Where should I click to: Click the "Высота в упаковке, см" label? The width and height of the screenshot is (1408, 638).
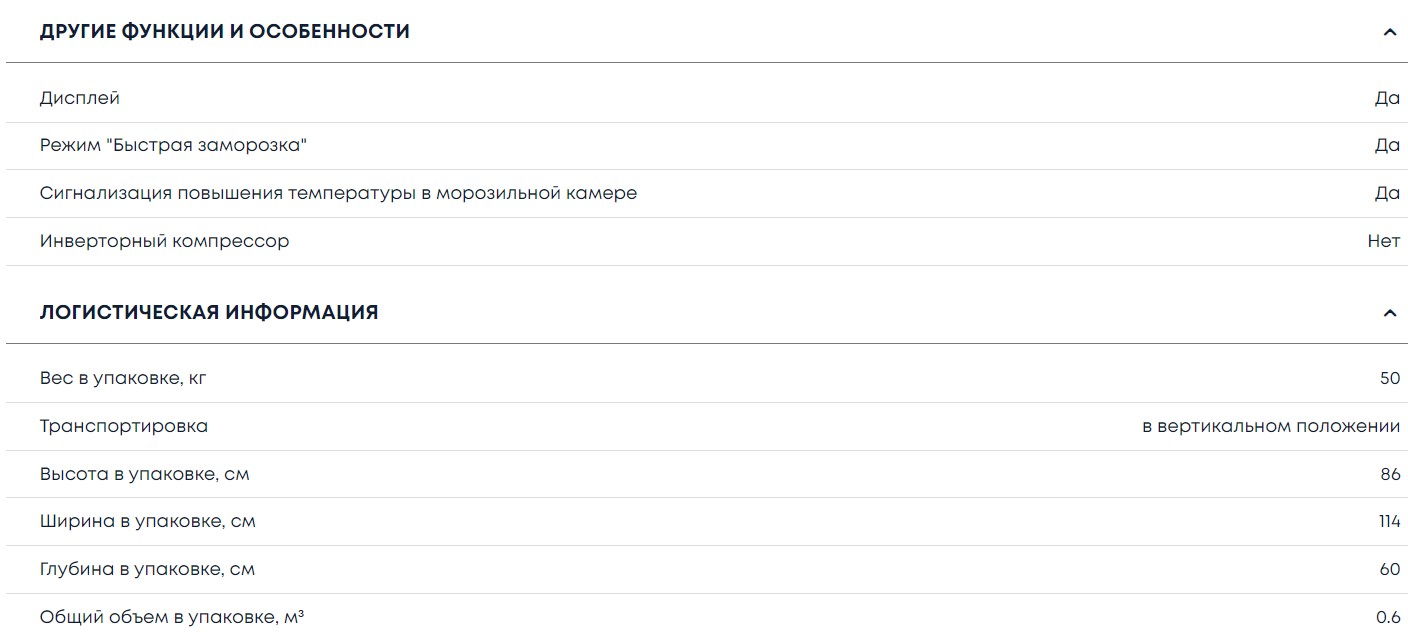click(144, 474)
